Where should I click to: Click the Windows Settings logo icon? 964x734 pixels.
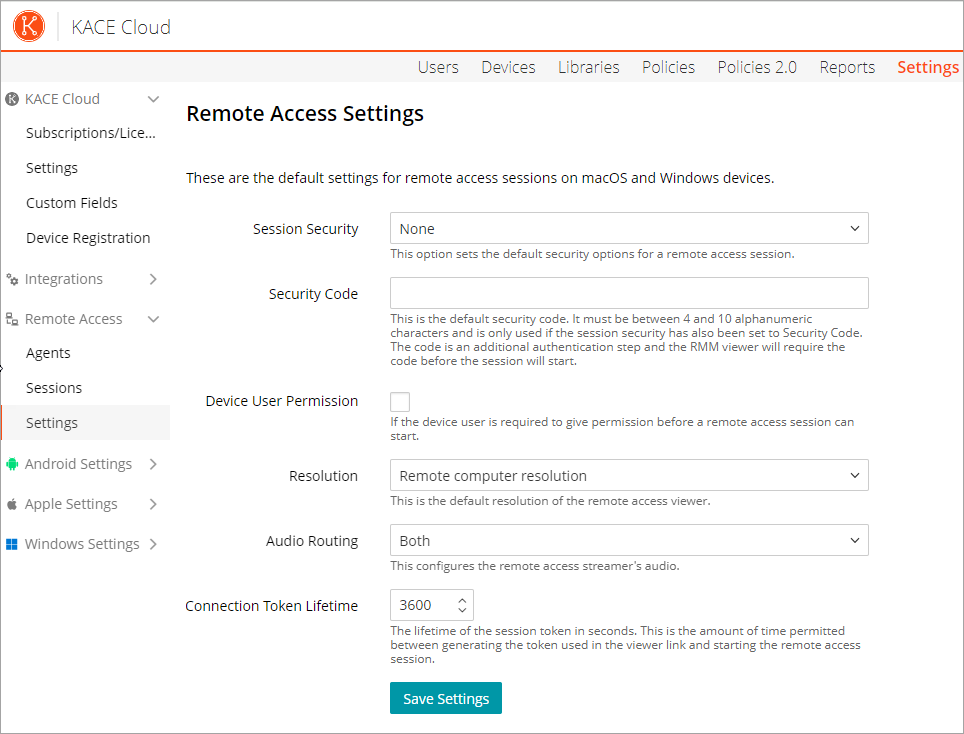pyautogui.click(x=12, y=544)
